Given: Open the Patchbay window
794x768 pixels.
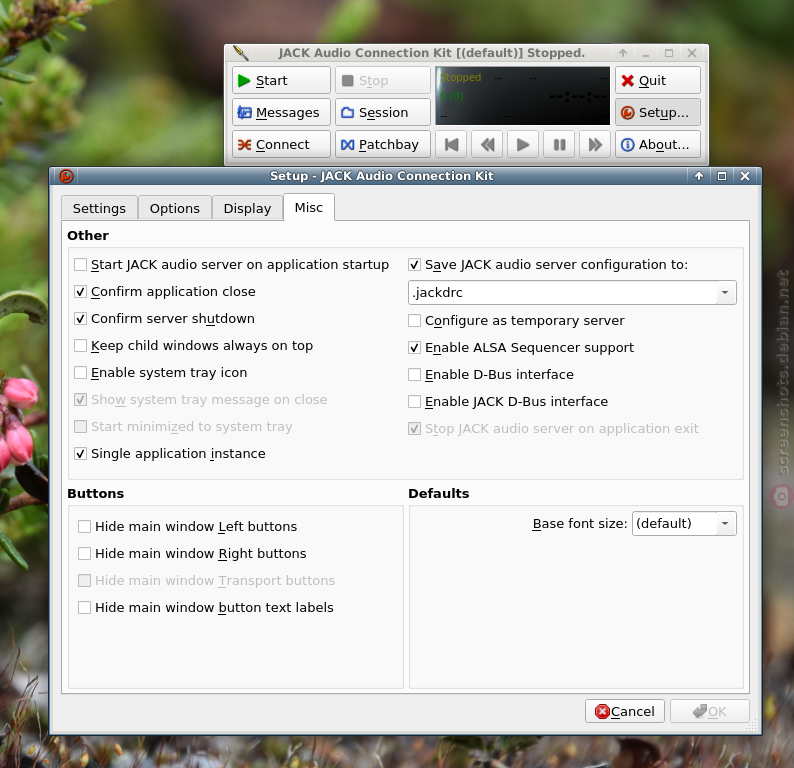Looking at the screenshot, I should click(383, 144).
